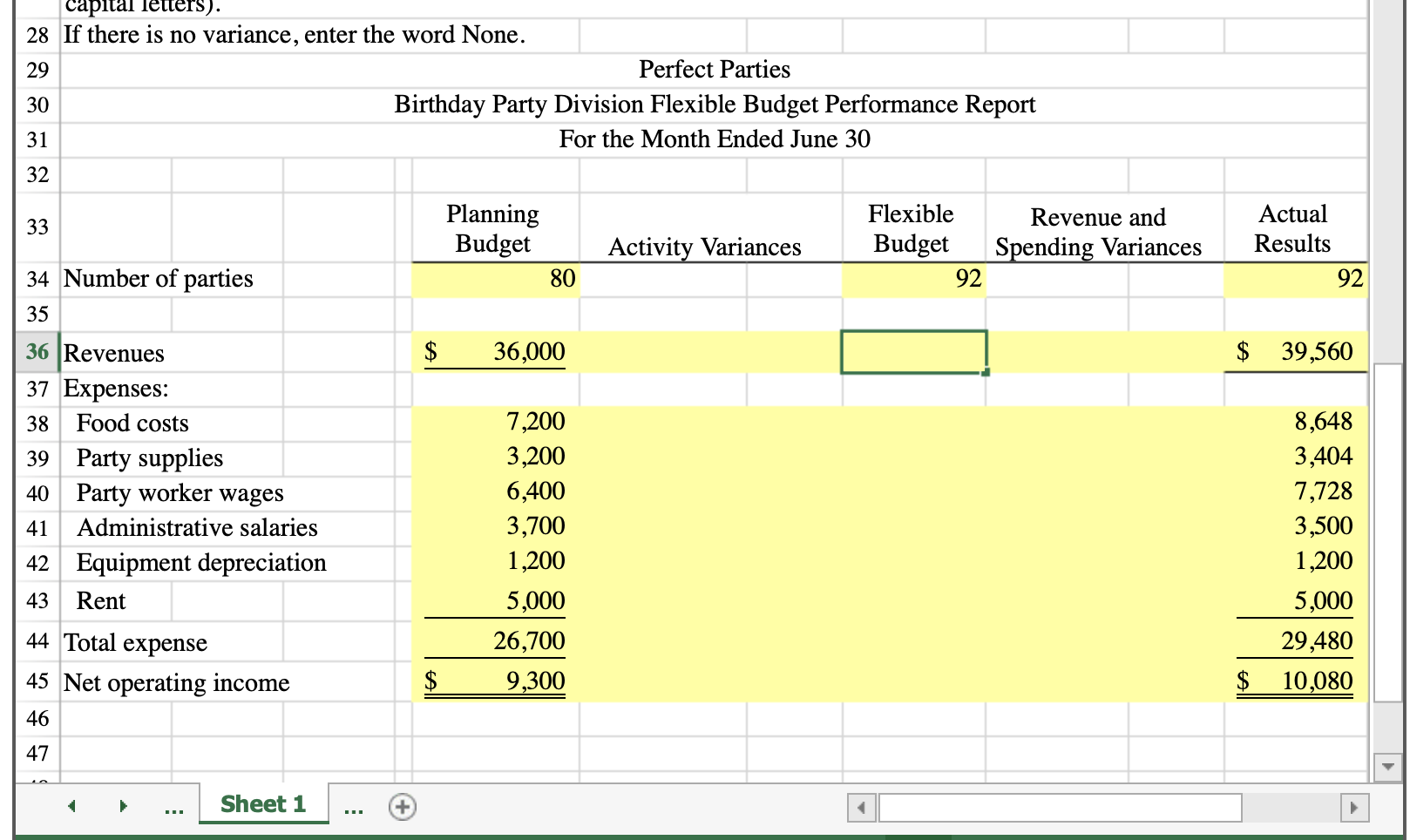This screenshot has width=1410, height=840.
Task: Click the row 36 header
Action: pyautogui.click(x=36, y=353)
